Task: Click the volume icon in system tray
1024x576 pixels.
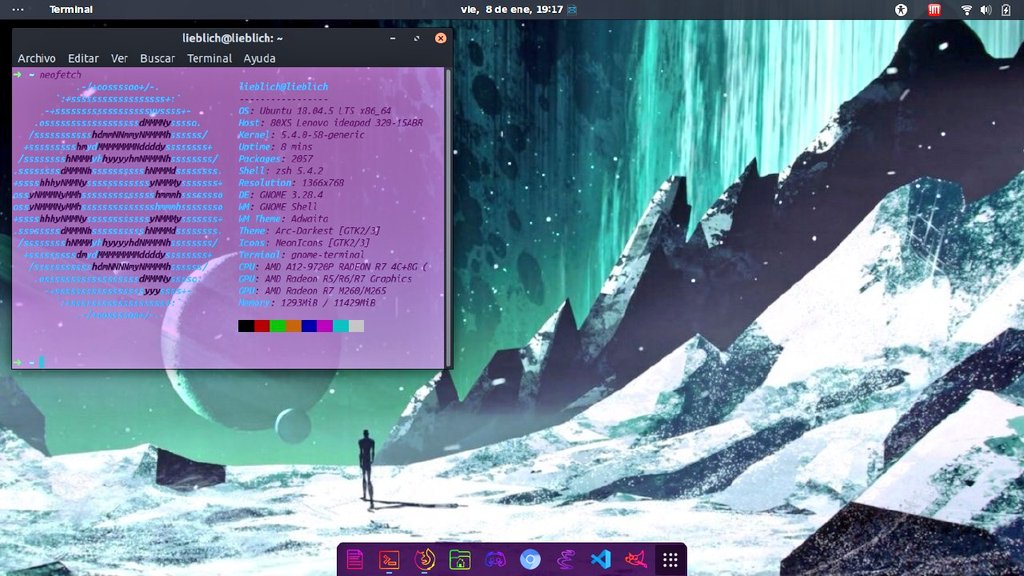Action: (986, 10)
